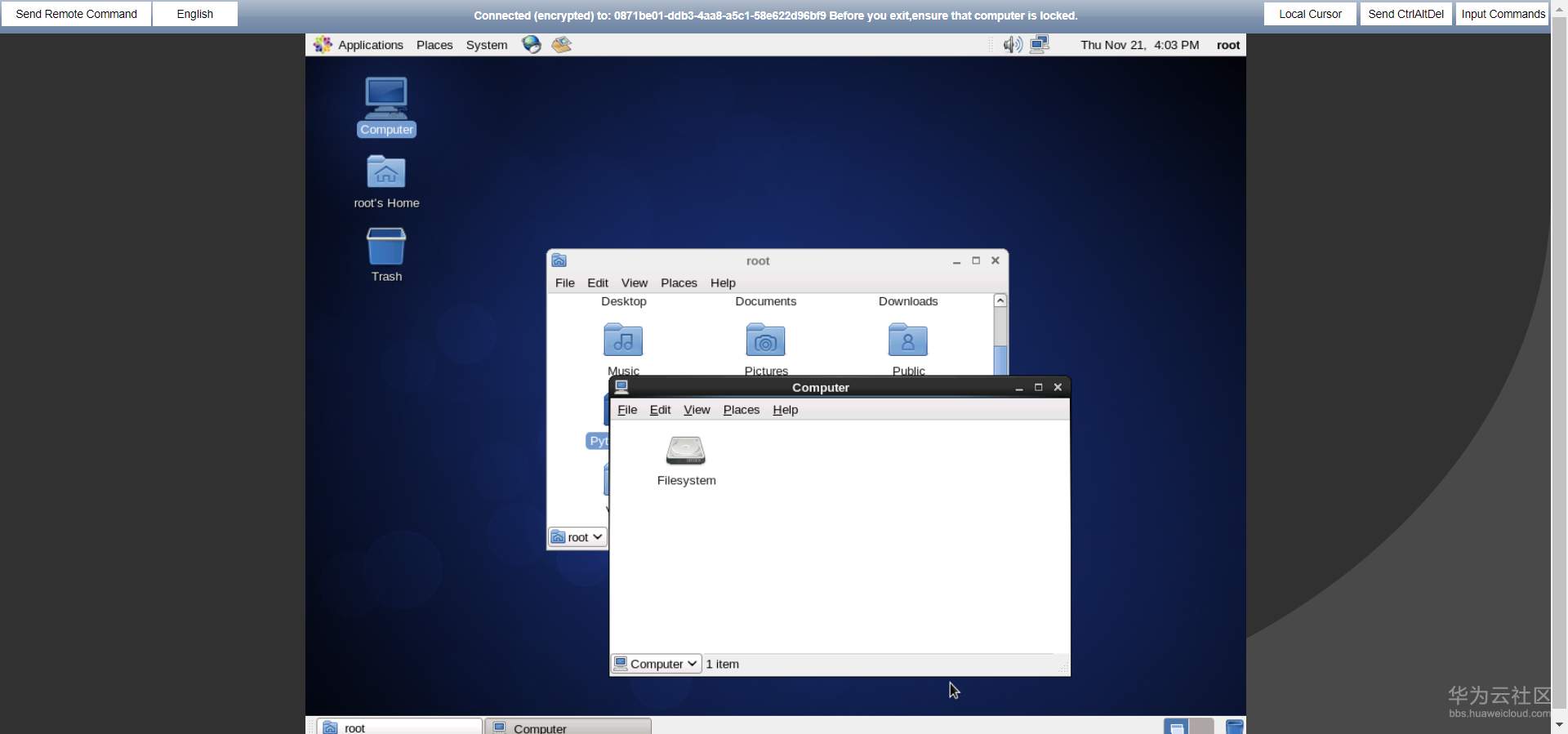Open File menu in root window
Image resolution: width=1568 pixels, height=734 pixels.
(565, 282)
